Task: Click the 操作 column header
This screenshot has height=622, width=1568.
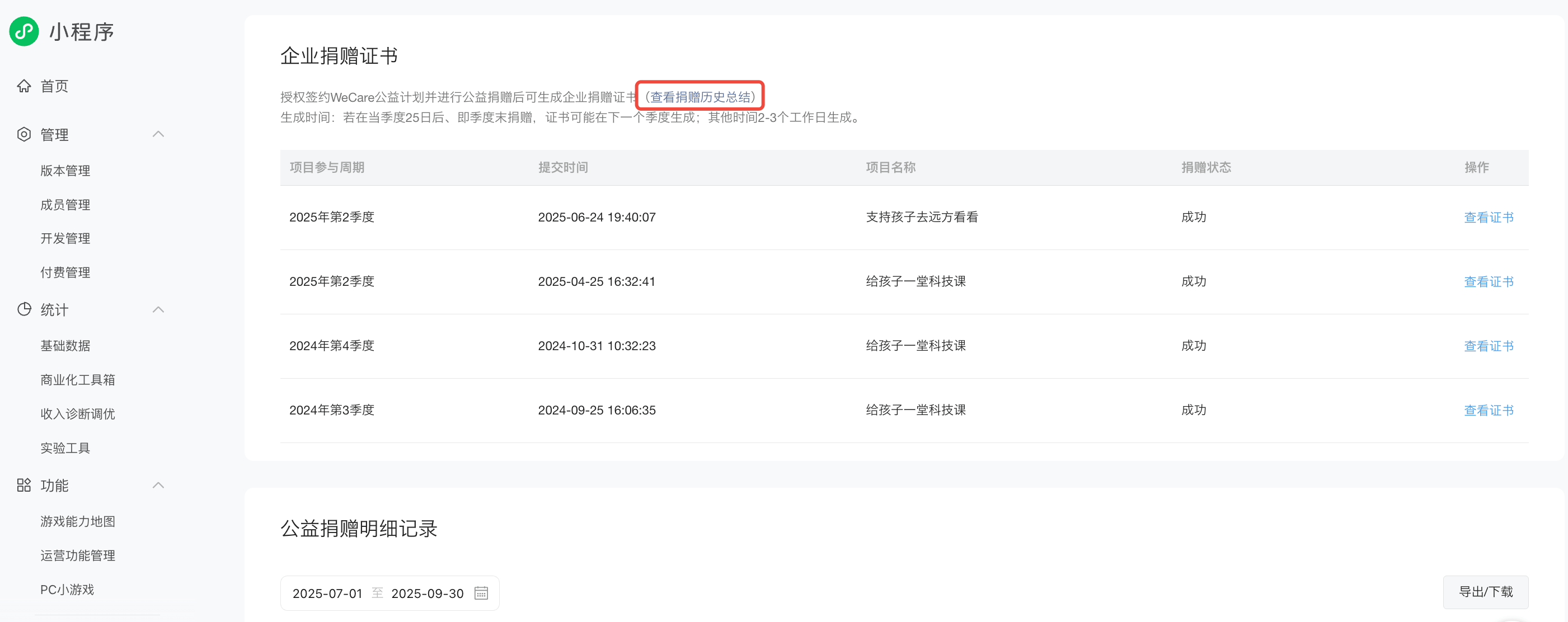Action: pos(1476,167)
